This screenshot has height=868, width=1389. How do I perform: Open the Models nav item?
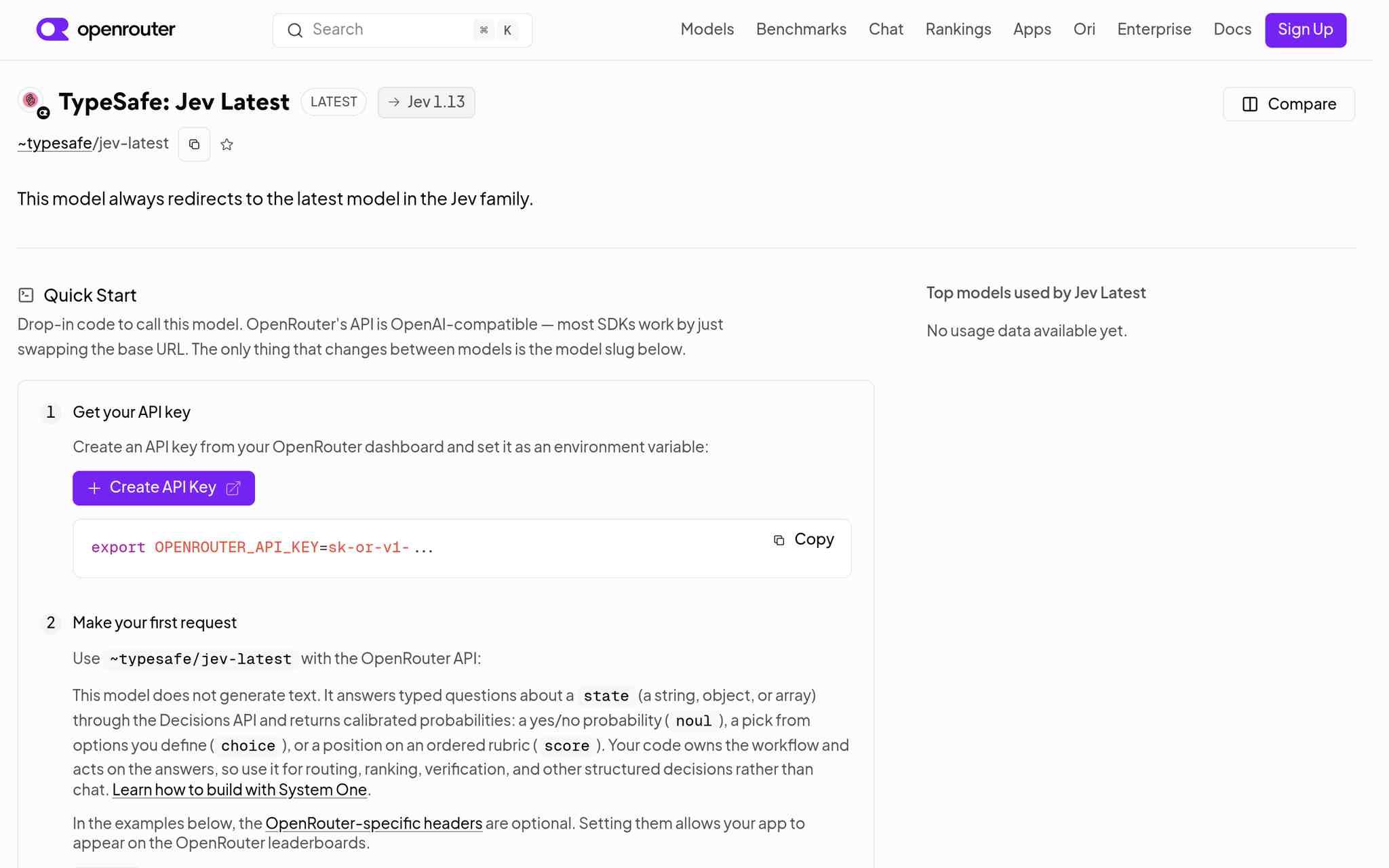(x=707, y=29)
